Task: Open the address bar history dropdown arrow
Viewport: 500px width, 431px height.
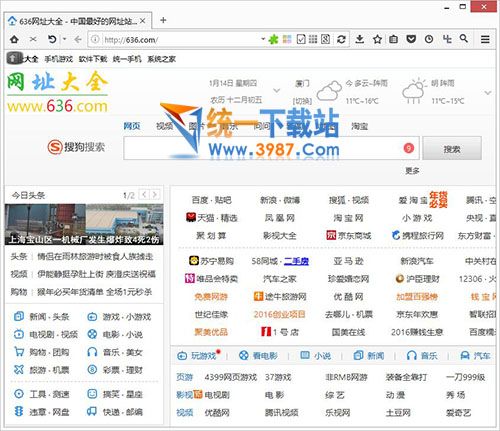Action: [x=263, y=39]
